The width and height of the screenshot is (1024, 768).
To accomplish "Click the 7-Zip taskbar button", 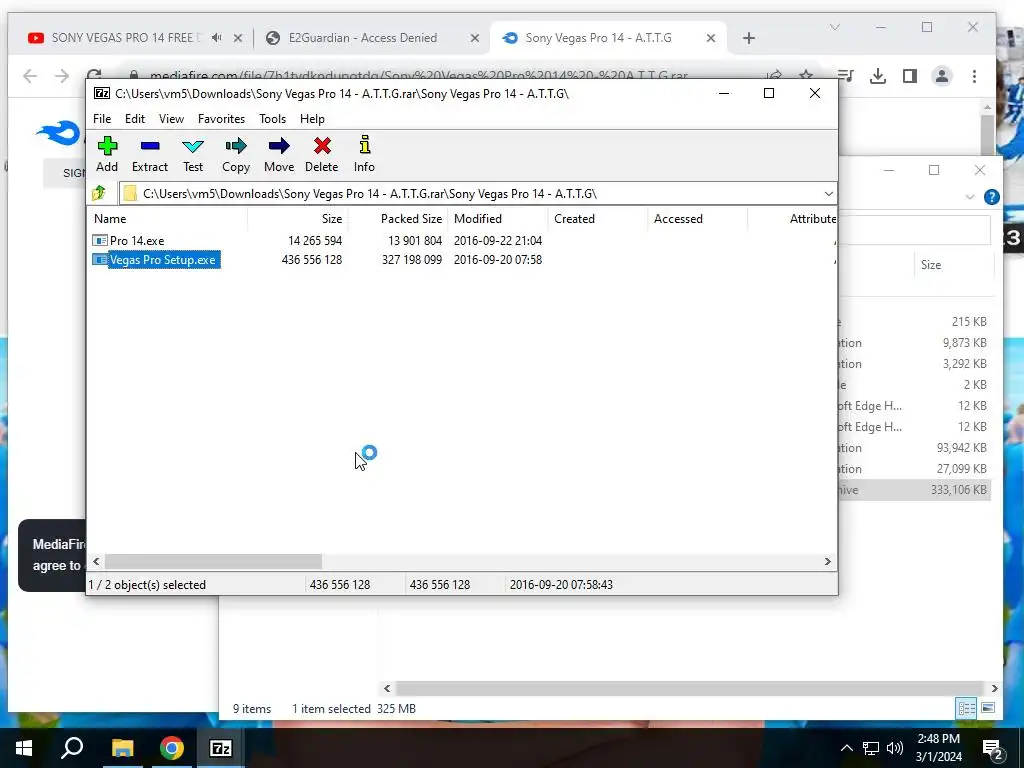I will click(221, 748).
